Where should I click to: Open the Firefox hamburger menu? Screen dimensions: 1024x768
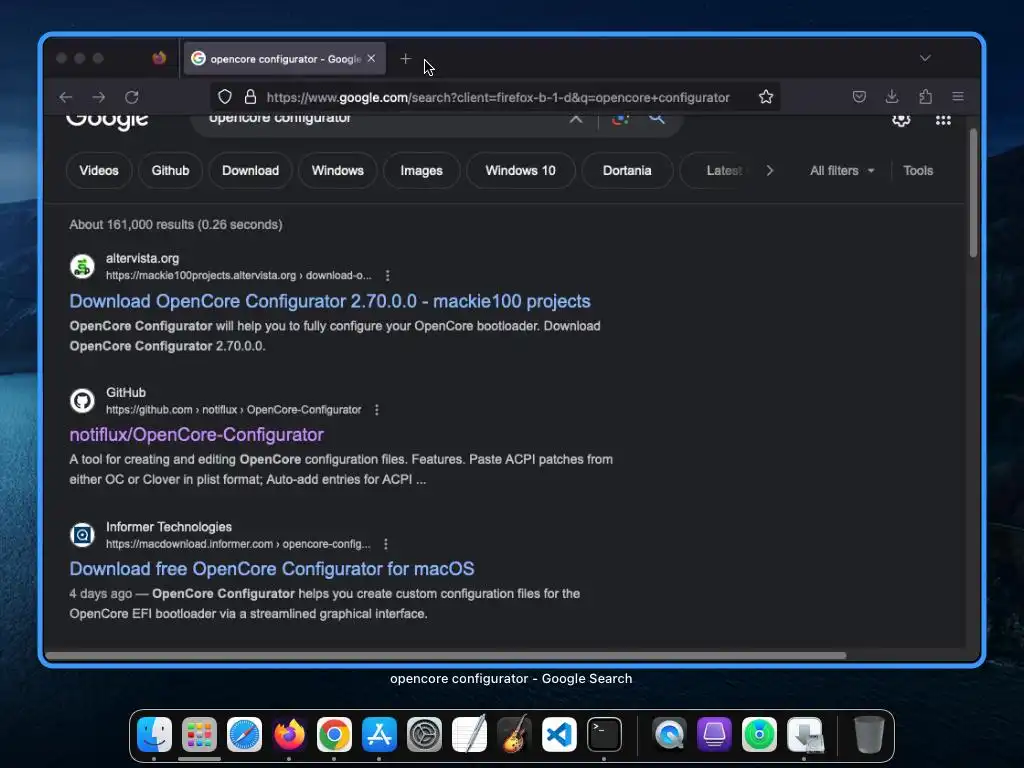point(958,97)
